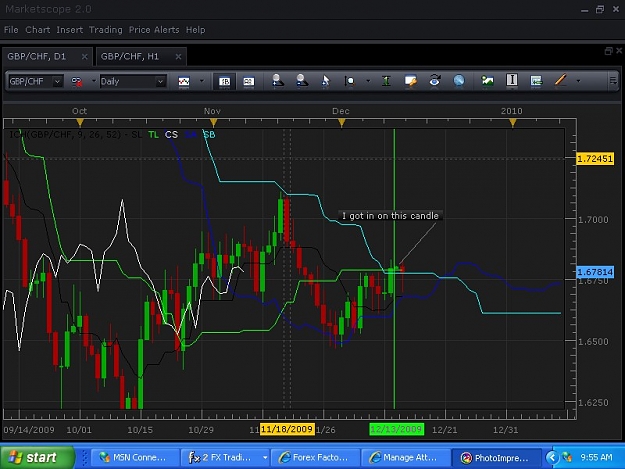The width and height of the screenshot is (625, 469).
Task: Click the chart type line icon
Action: pyautogui.click(x=184, y=82)
